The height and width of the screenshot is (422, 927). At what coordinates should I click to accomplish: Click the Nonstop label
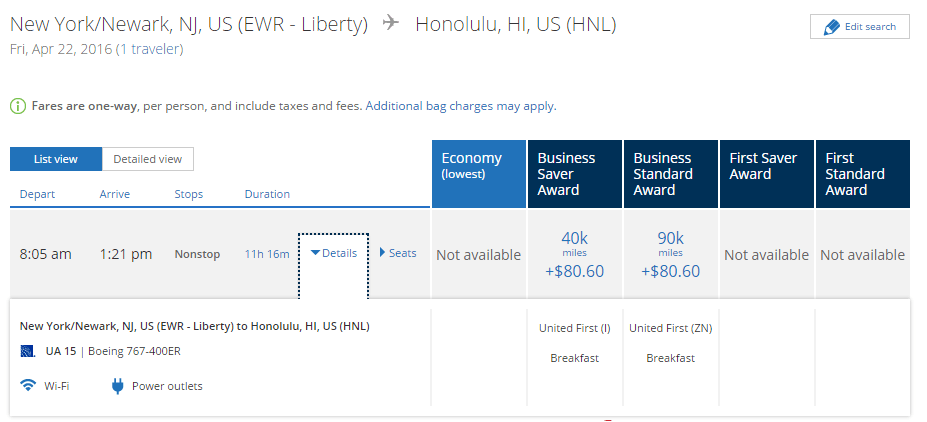pyautogui.click(x=197, y=254)
